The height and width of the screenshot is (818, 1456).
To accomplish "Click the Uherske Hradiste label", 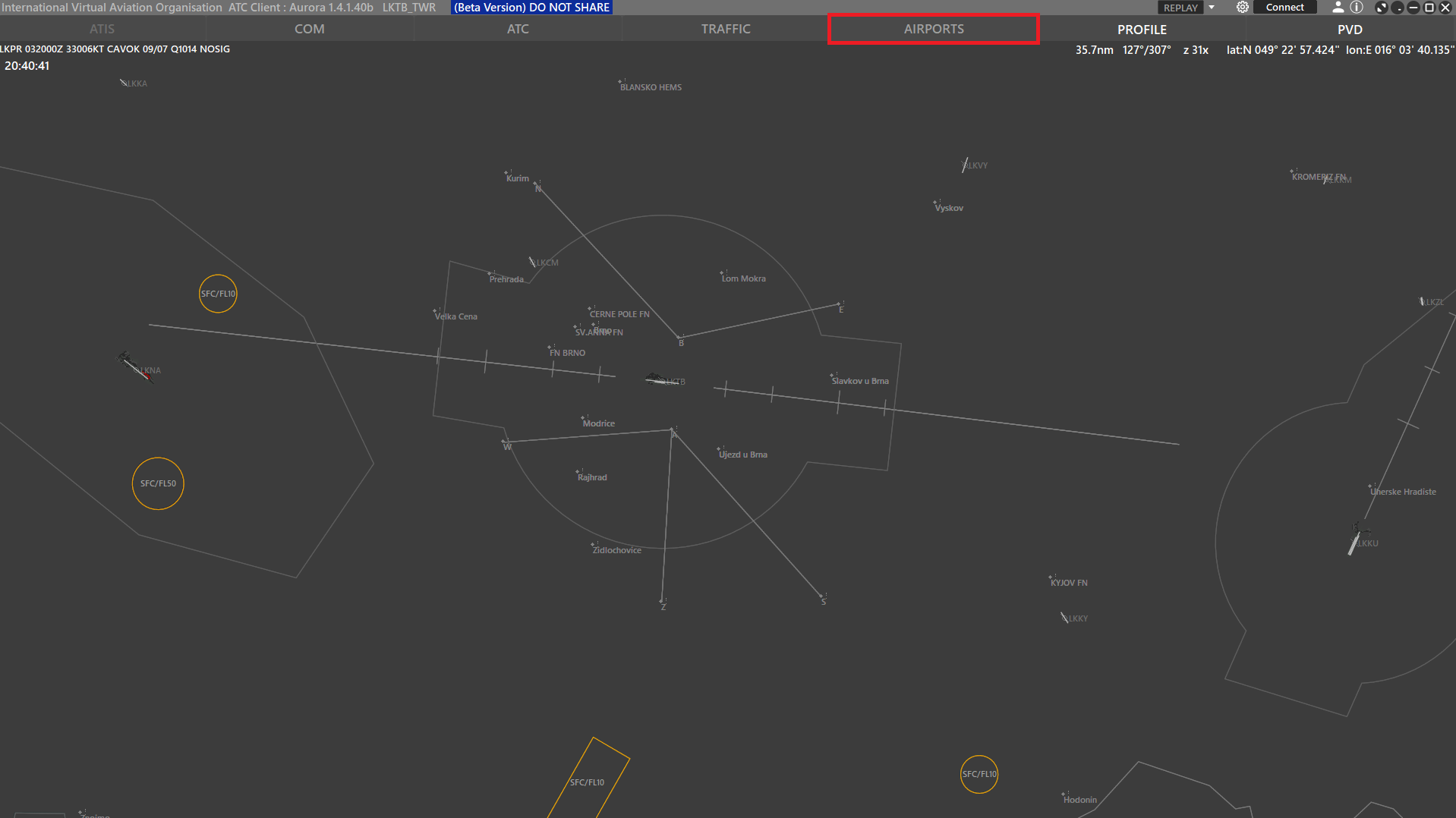I will coord(1403,492).
